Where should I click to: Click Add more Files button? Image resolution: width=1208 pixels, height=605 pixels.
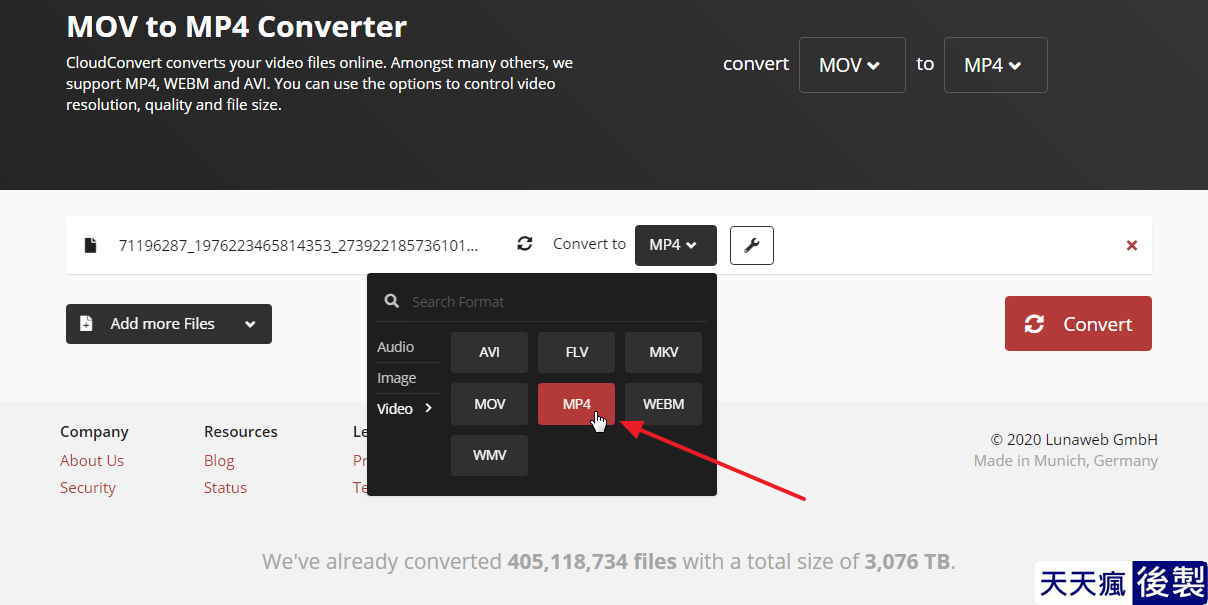169,324
